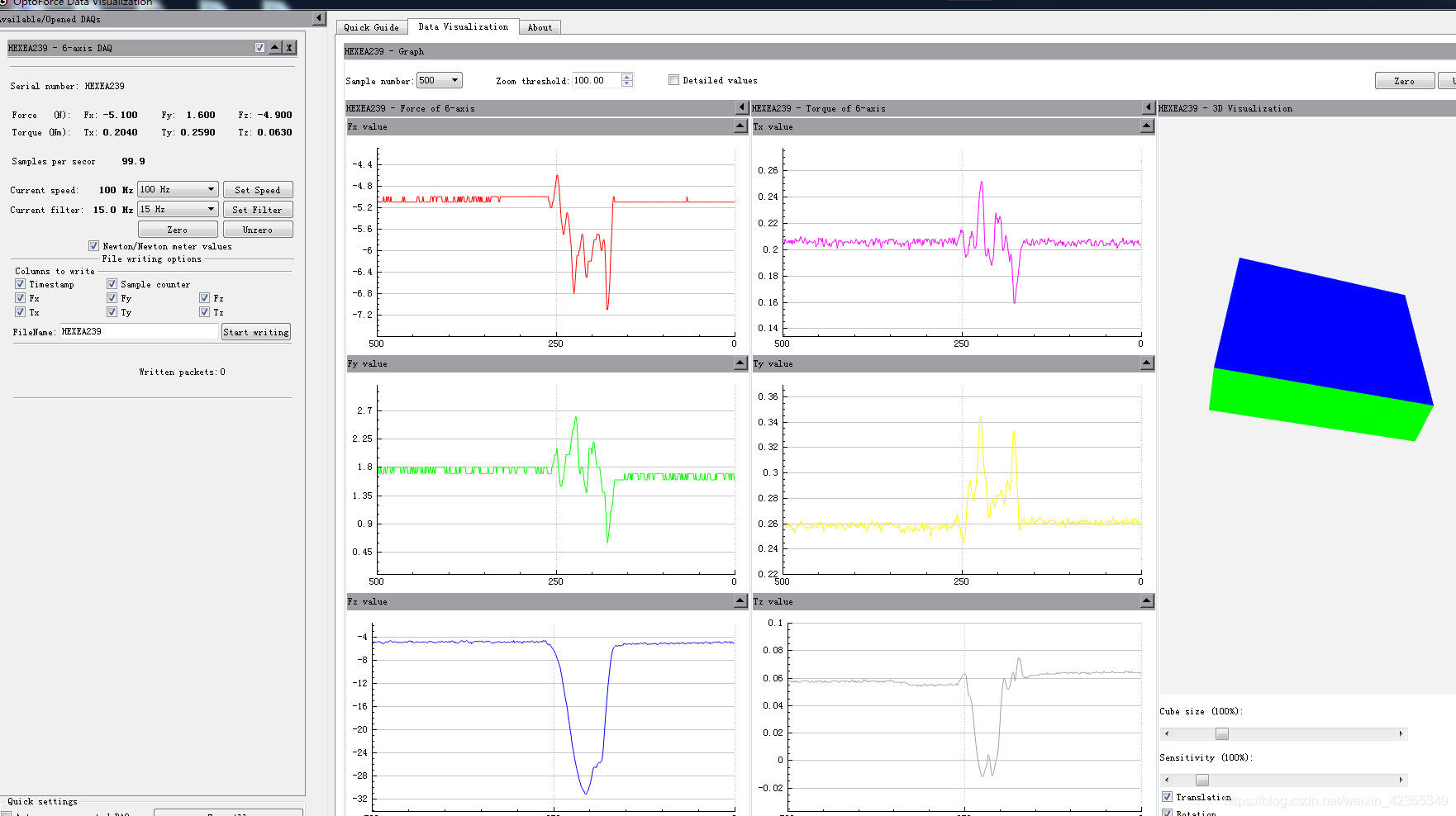Decrease Zoom threshold with down stepper arrow
This screenshot has height=816, width=1456.
[x=627, y=83]
